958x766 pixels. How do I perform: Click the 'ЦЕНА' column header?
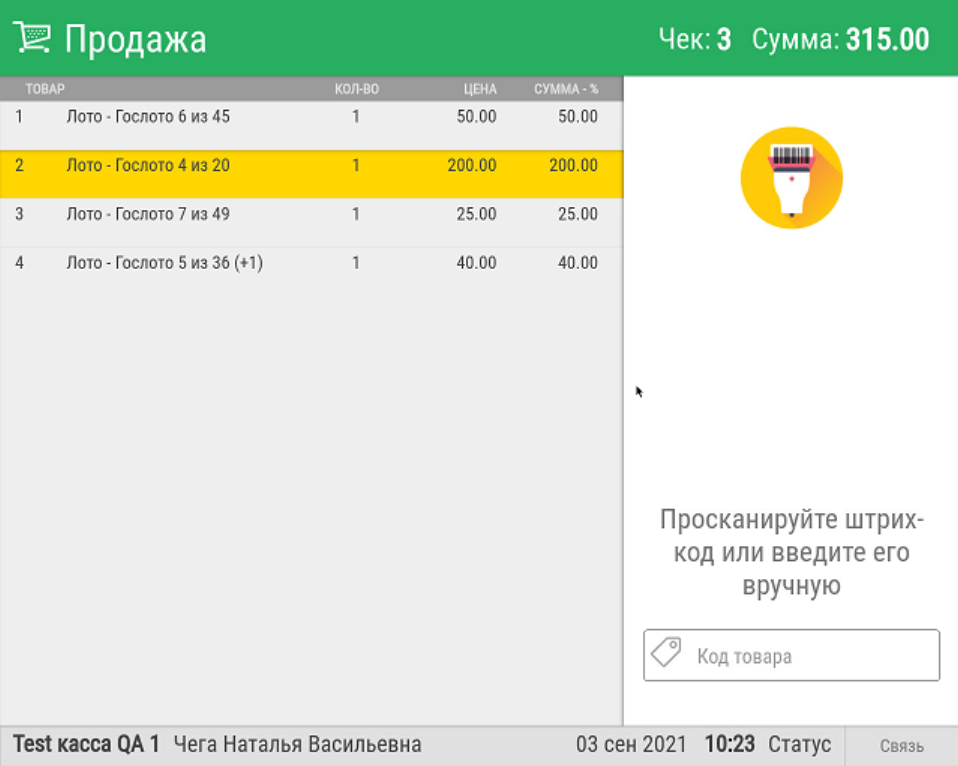pos(480,89)
